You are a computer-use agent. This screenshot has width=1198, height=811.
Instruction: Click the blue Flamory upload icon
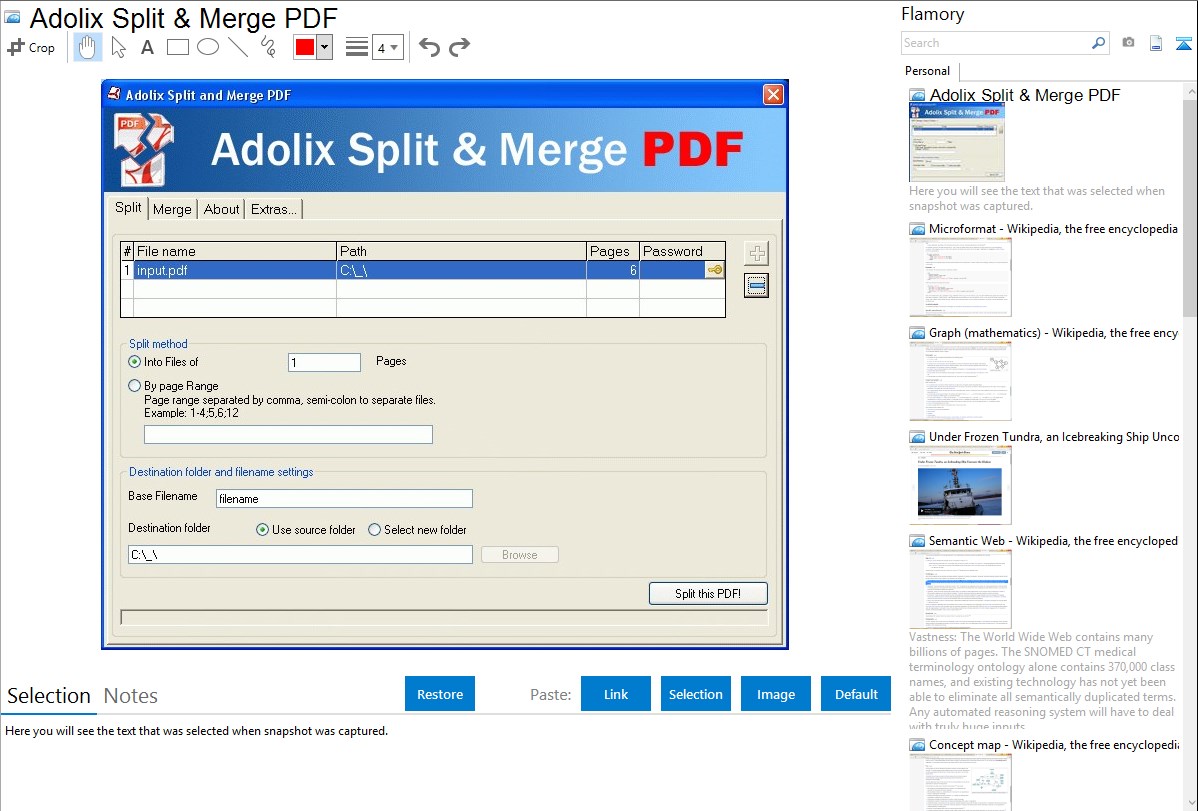[x=1183, y=43]
